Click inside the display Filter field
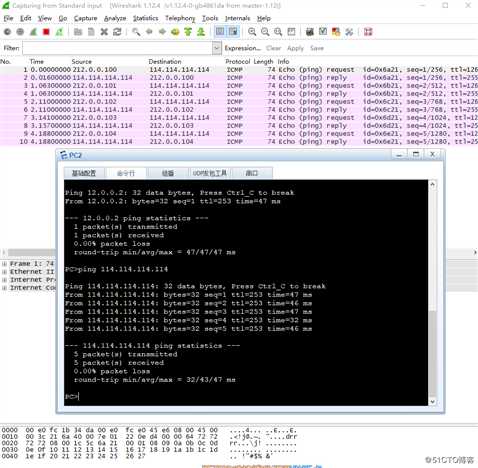 (x=117, y=48)
